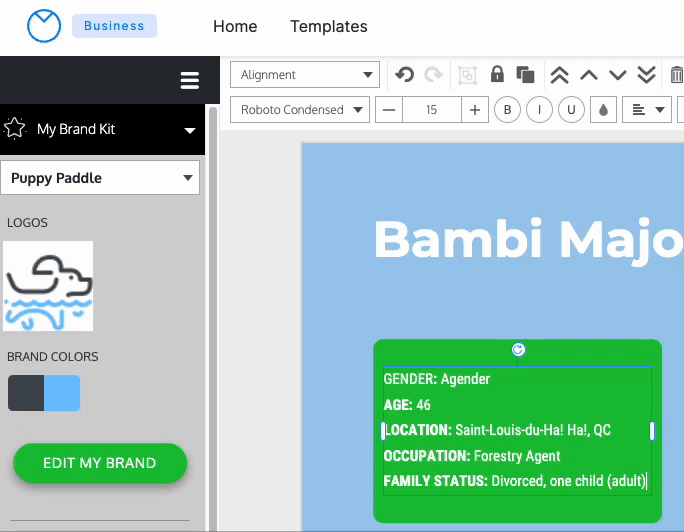Click the redo arrow icon

click(433, 75)
